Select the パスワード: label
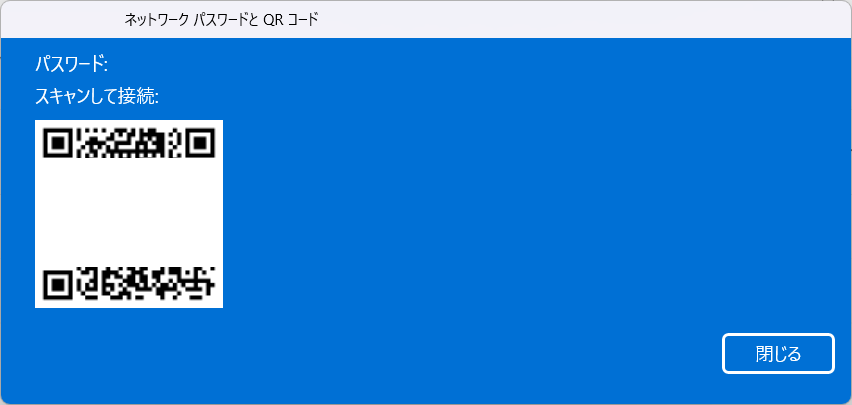 [72, 64]
